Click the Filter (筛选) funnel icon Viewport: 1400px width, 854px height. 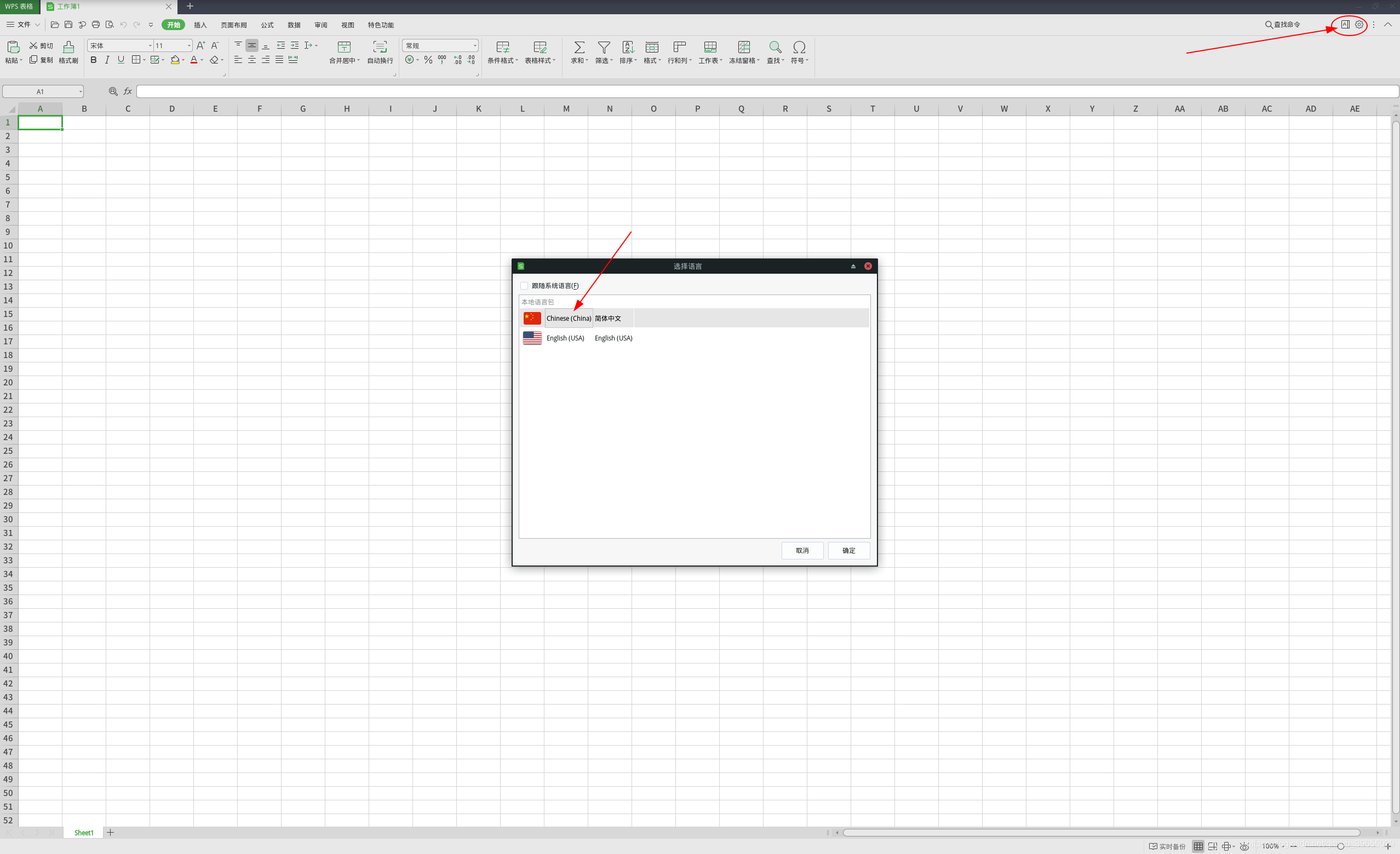pos(604,47)
